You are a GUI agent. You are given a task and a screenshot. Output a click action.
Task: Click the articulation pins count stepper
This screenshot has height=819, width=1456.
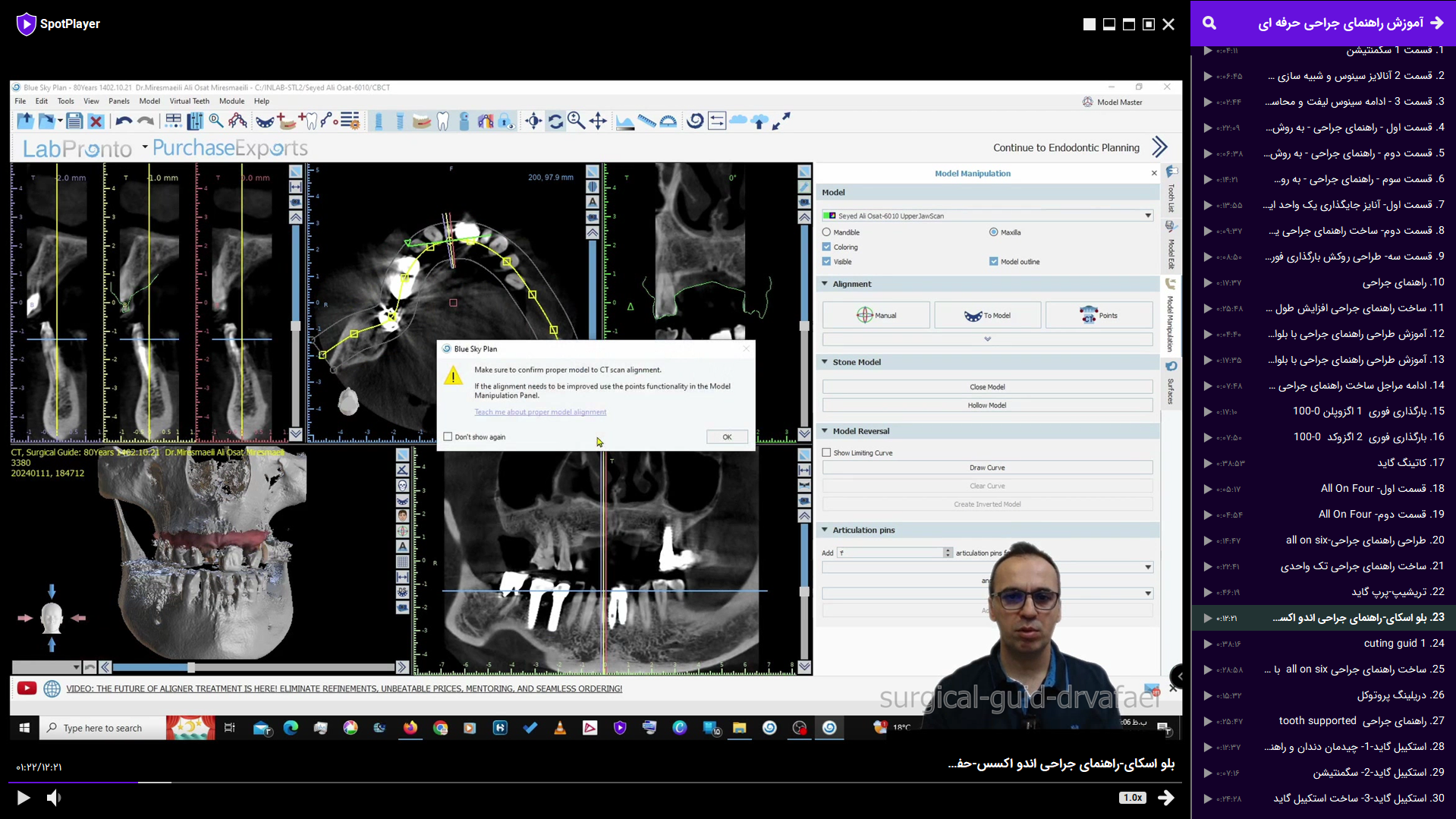(948, 553)
